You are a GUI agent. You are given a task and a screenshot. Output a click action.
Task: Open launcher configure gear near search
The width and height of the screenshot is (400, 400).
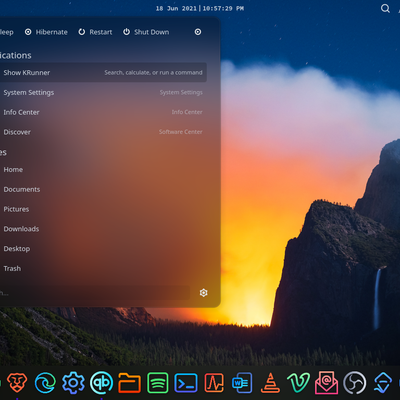(x=204, y=293)
